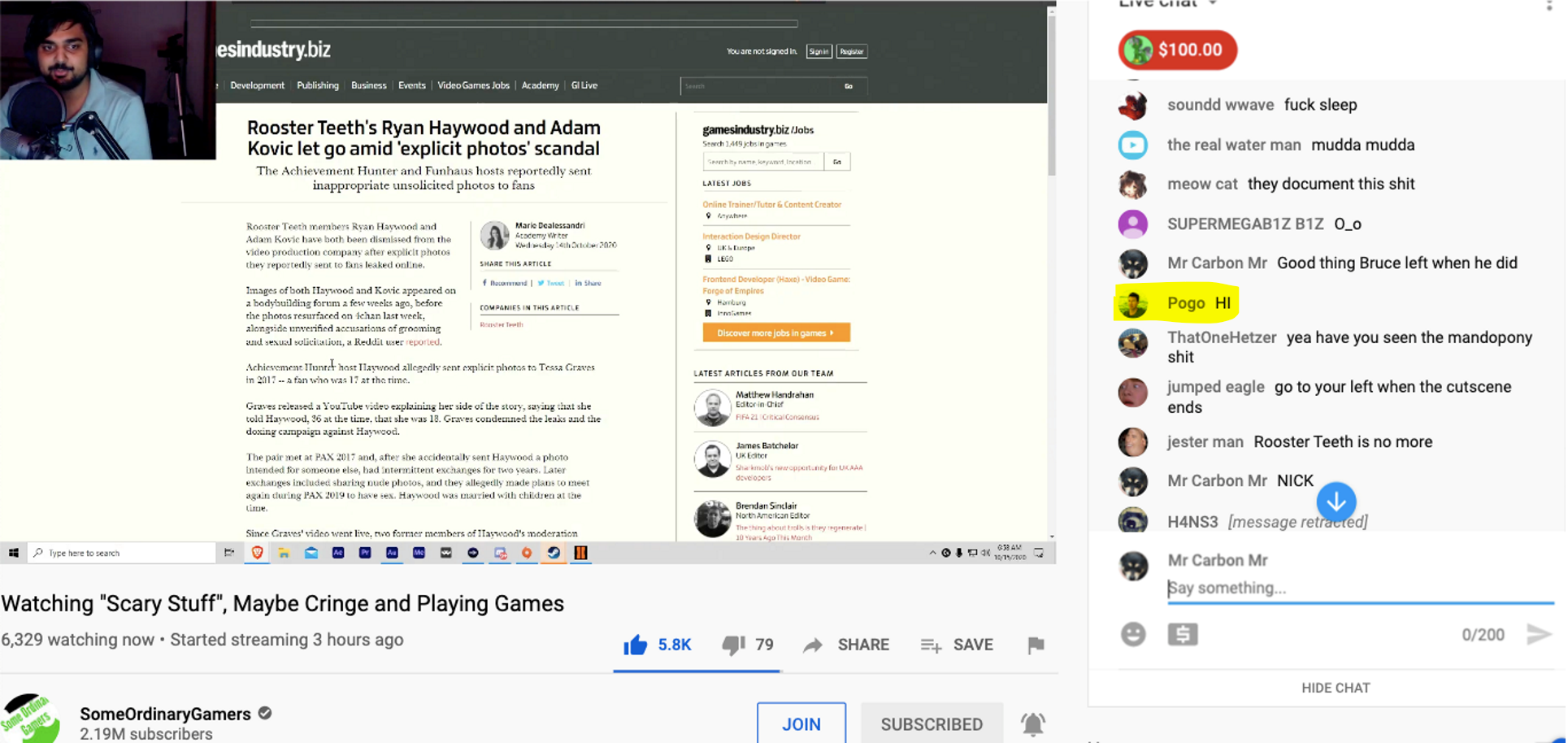The width and height of the screenshot is (1568, 743).
Task: Toggle the SUBSCRIBED button
Action: pos(932,723)
